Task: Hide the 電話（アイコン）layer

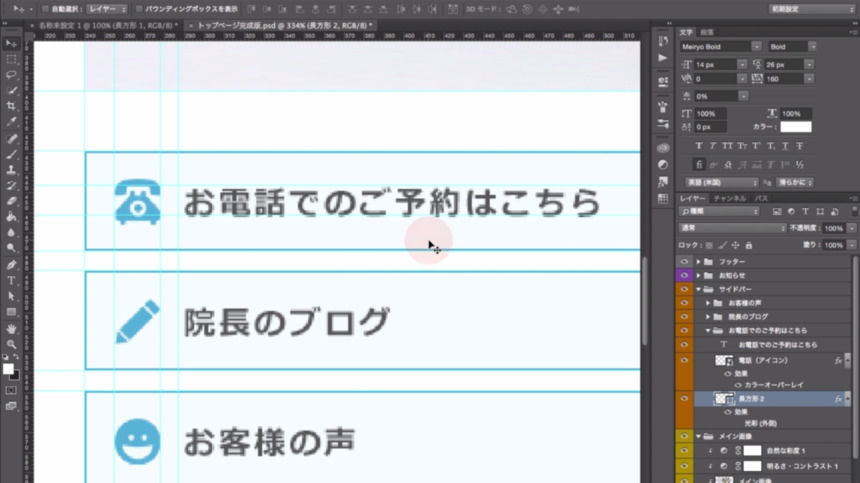Action: 684,360
